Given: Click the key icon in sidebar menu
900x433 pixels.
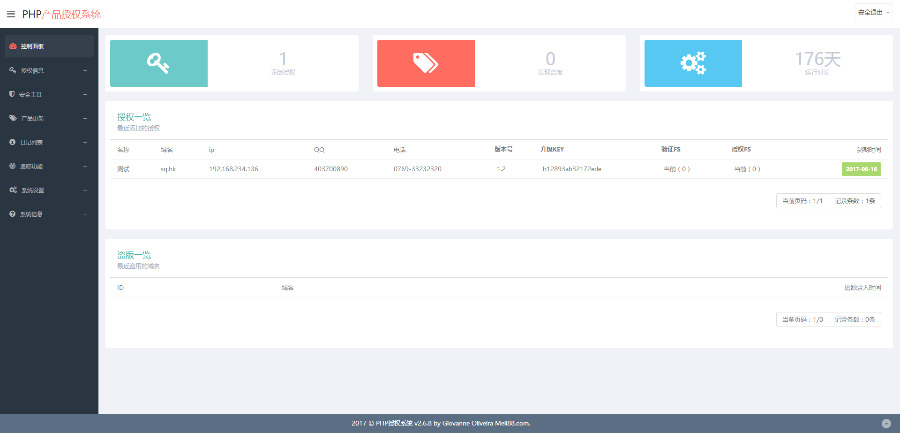Looking at the screenshot, I should pos(12,70).
